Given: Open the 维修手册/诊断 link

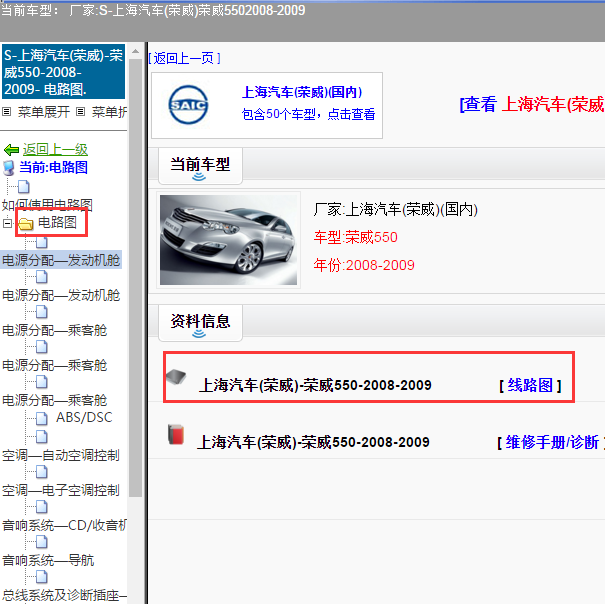Looking at the screenshot, I should tap(552, 442).
